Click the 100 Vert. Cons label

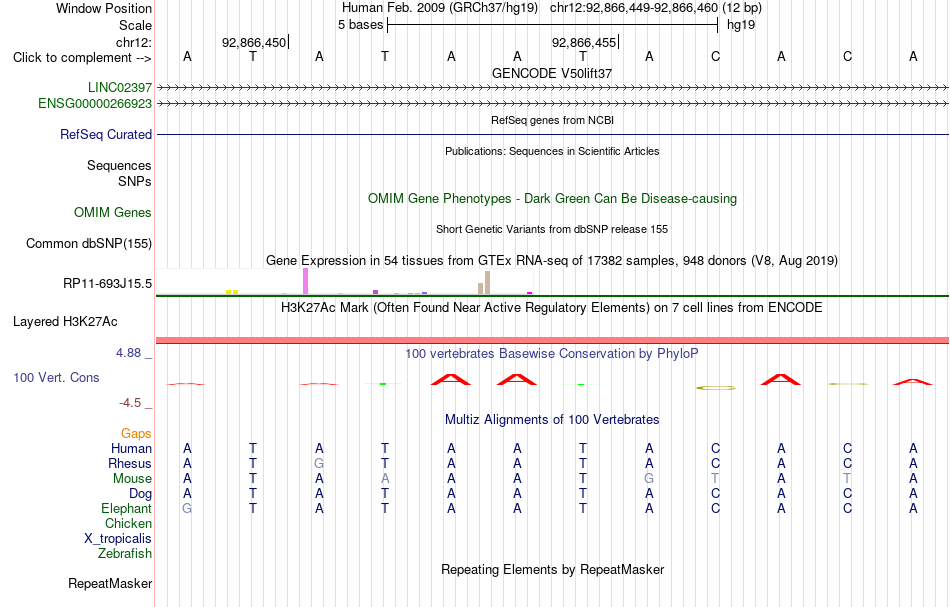[x=56, y=377]
